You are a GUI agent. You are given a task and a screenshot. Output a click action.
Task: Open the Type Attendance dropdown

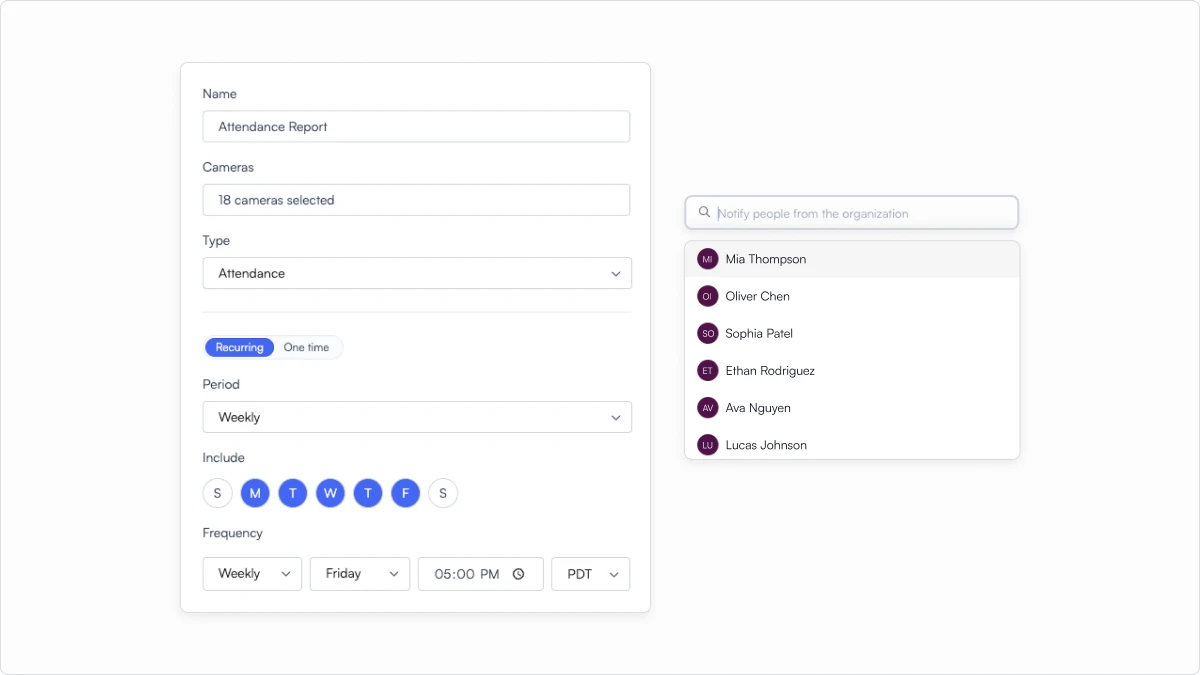pos(417,273)
